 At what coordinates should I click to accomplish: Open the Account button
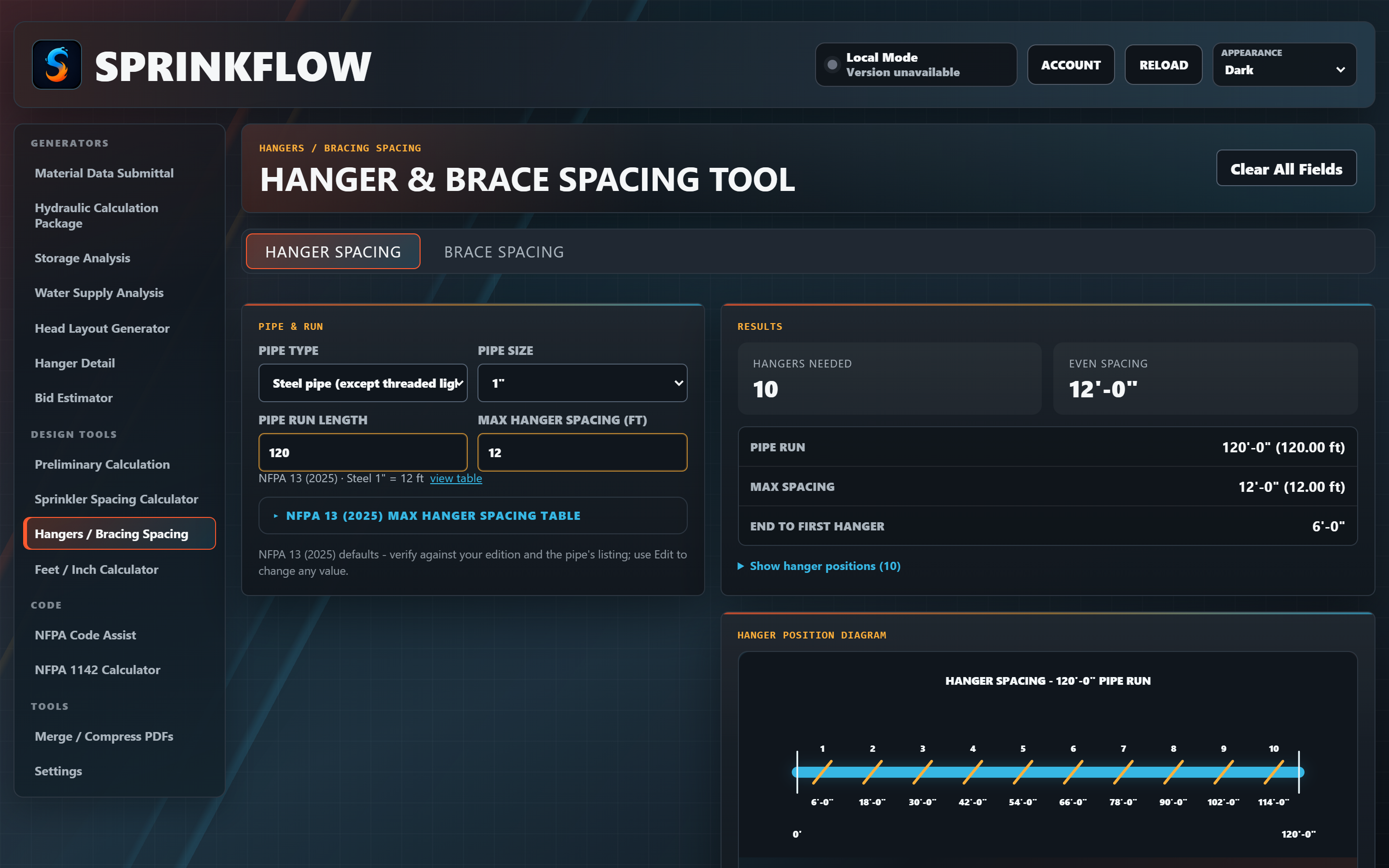1071,65
